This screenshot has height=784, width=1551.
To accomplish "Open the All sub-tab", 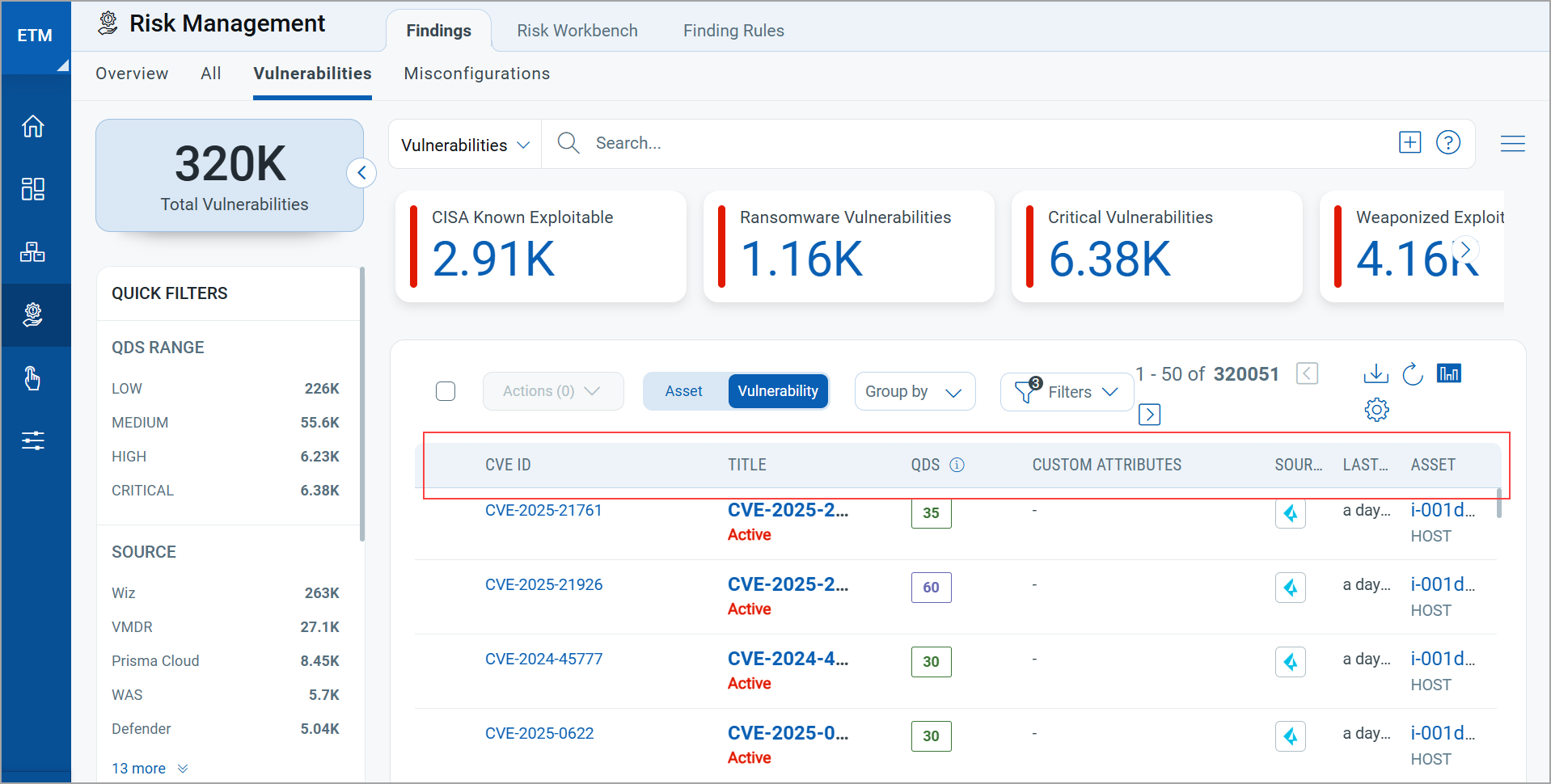I will pos(211,74).
